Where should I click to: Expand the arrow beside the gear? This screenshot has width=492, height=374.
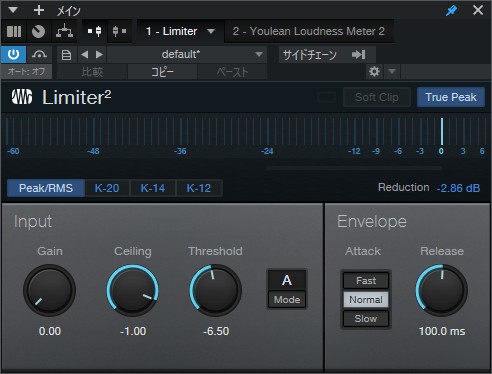click(x=392, y=71)
